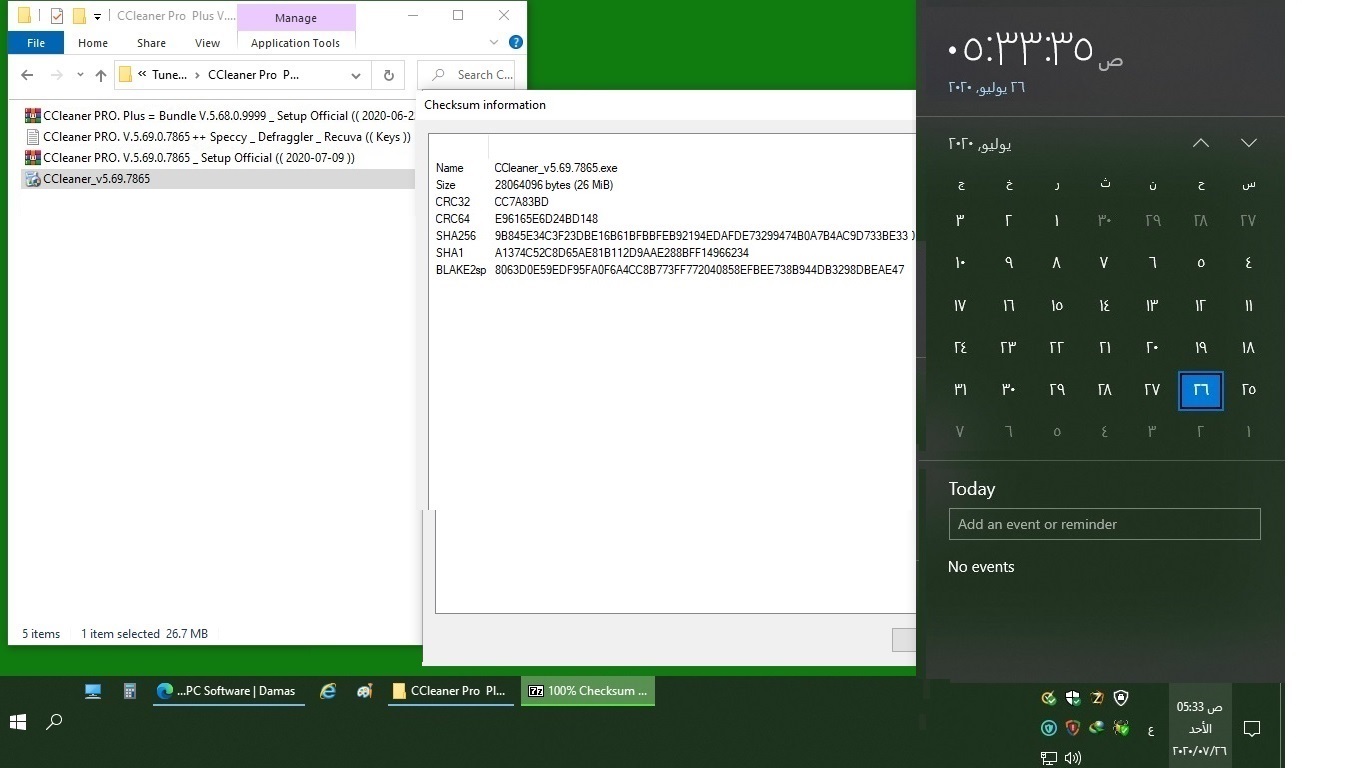Click the CRC32 value CC7A83BD

point(521,202)
